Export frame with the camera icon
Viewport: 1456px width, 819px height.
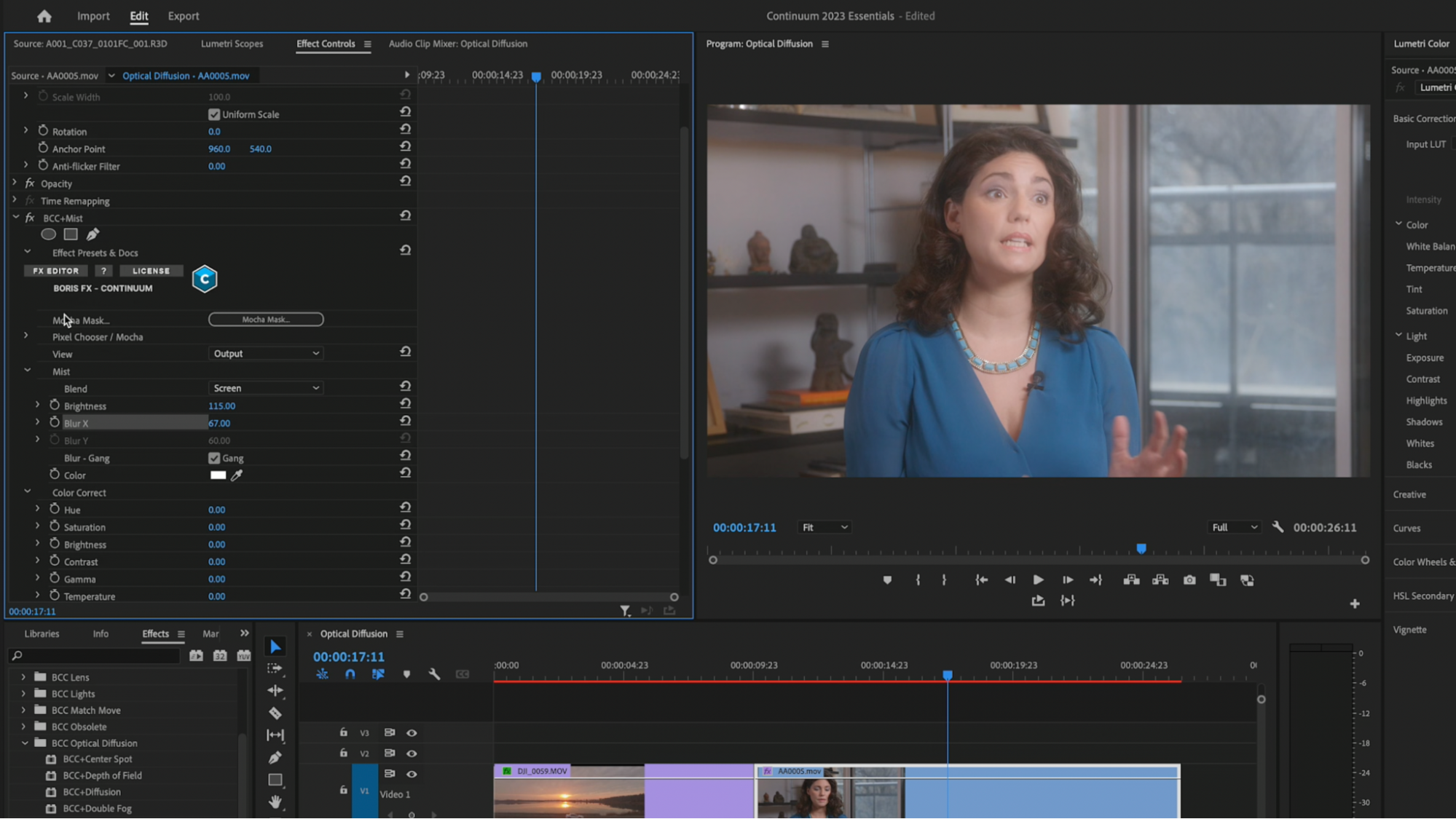[1189, 580]
